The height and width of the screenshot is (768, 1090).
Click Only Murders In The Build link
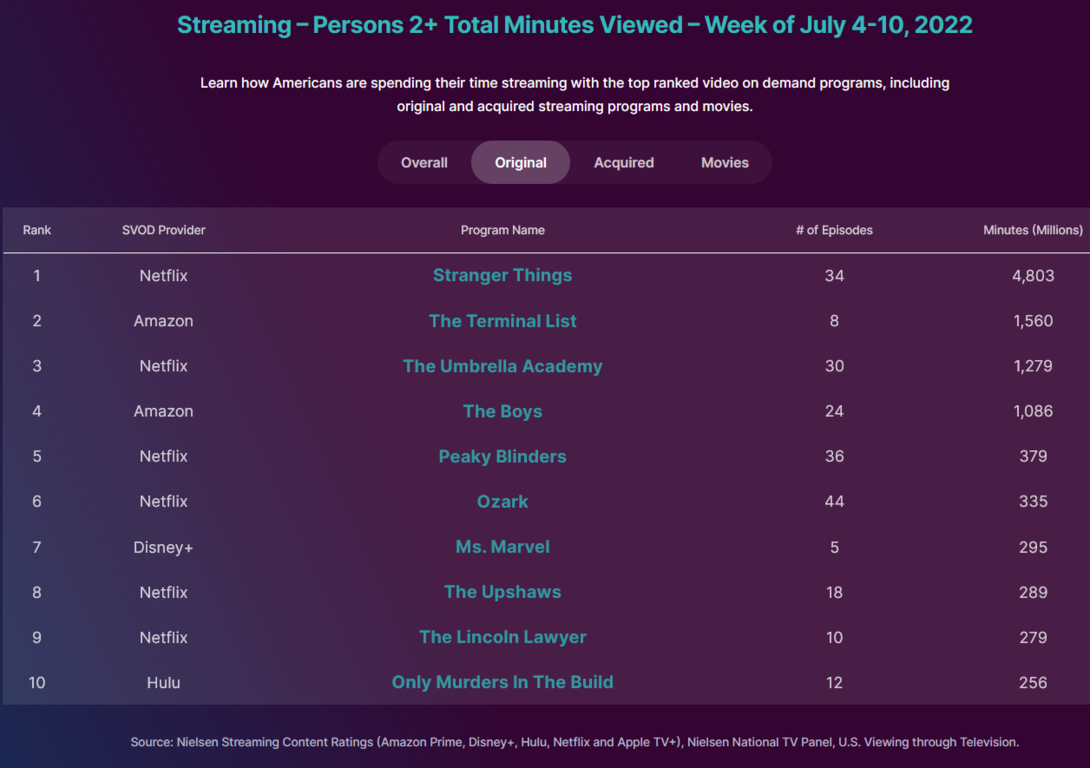pyautogui.click(x=502, y=682)
